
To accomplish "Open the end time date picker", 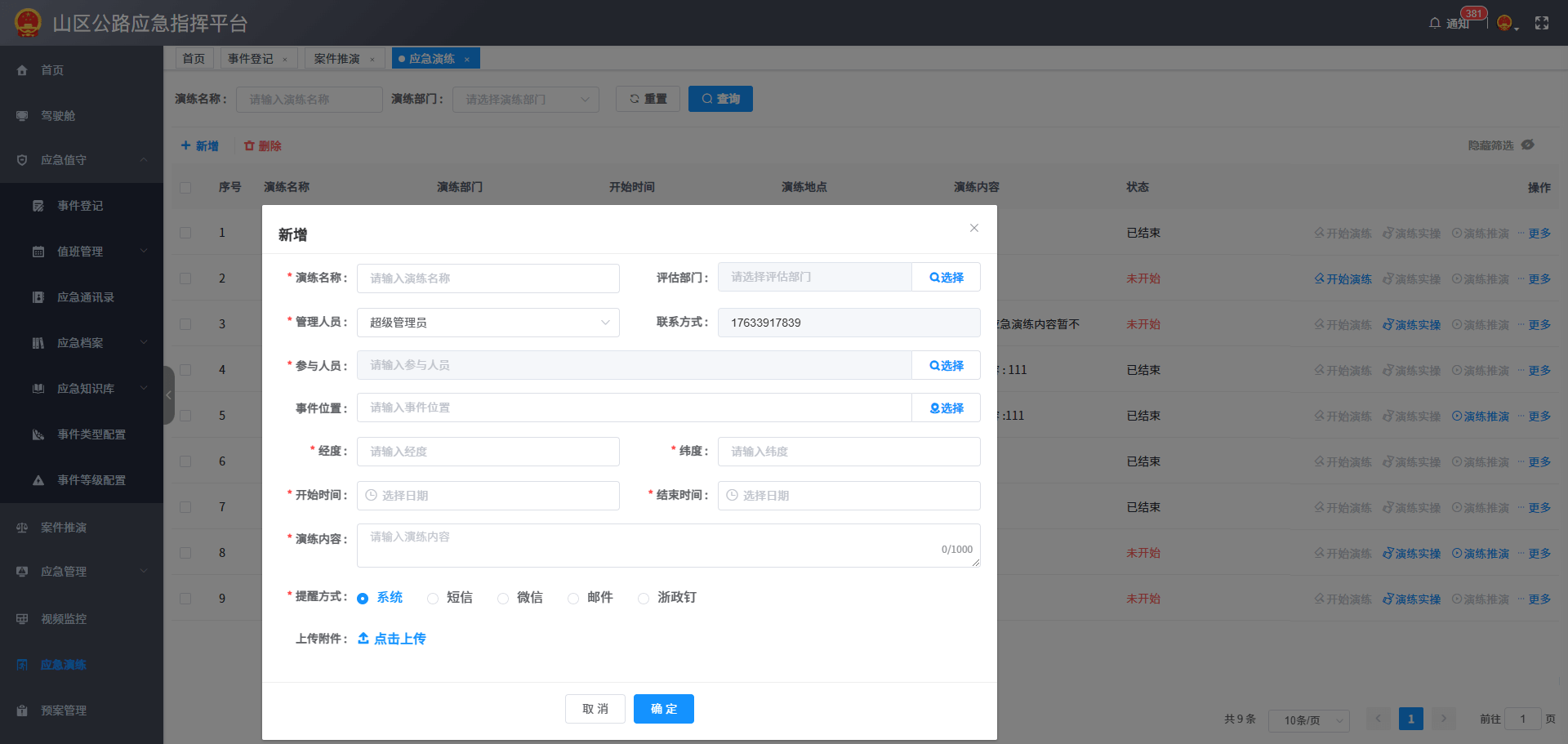I will (x=849, y=496).
